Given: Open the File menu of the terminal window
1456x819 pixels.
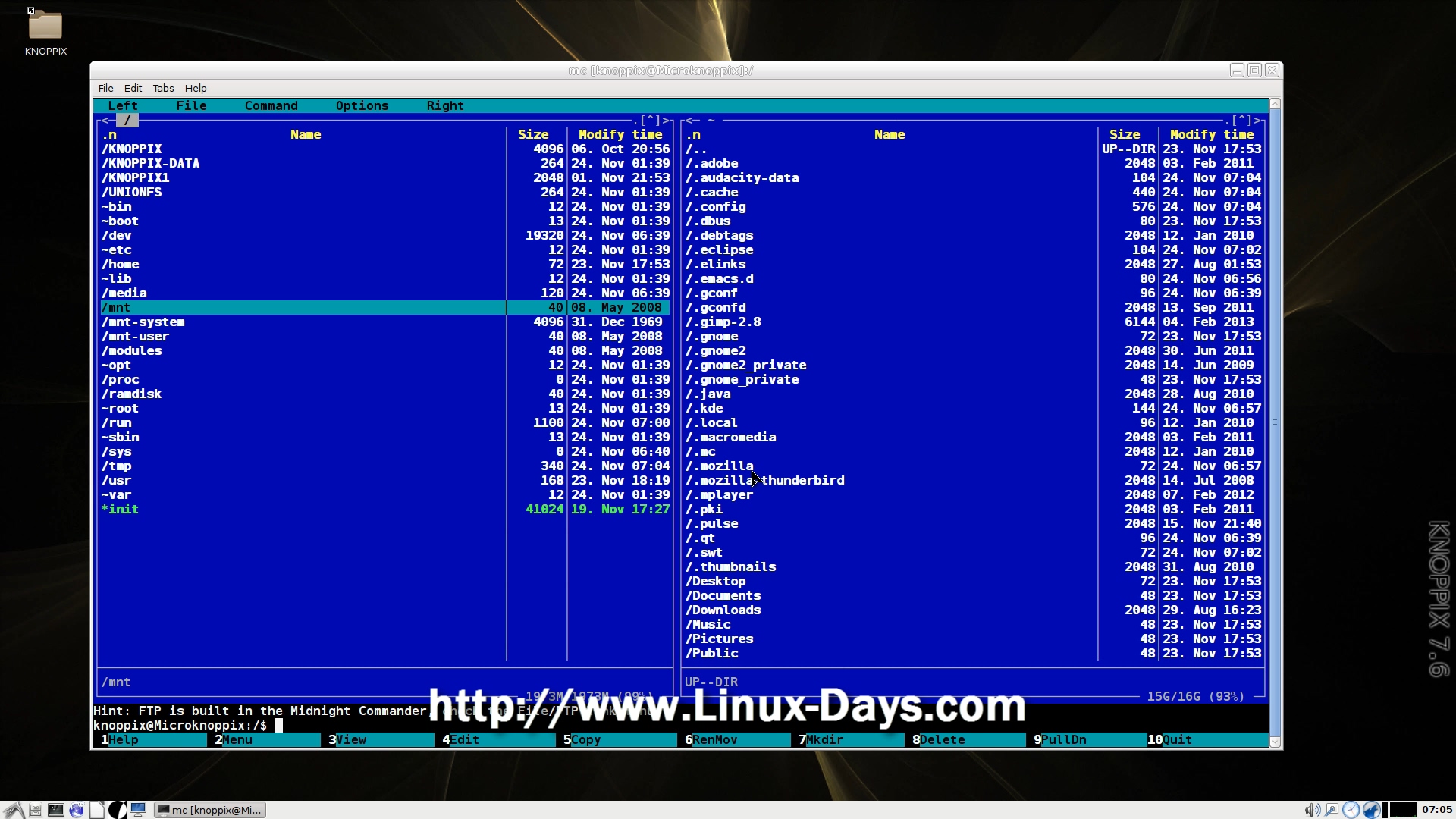Looking at the screenshot, I should coord(105,88).
